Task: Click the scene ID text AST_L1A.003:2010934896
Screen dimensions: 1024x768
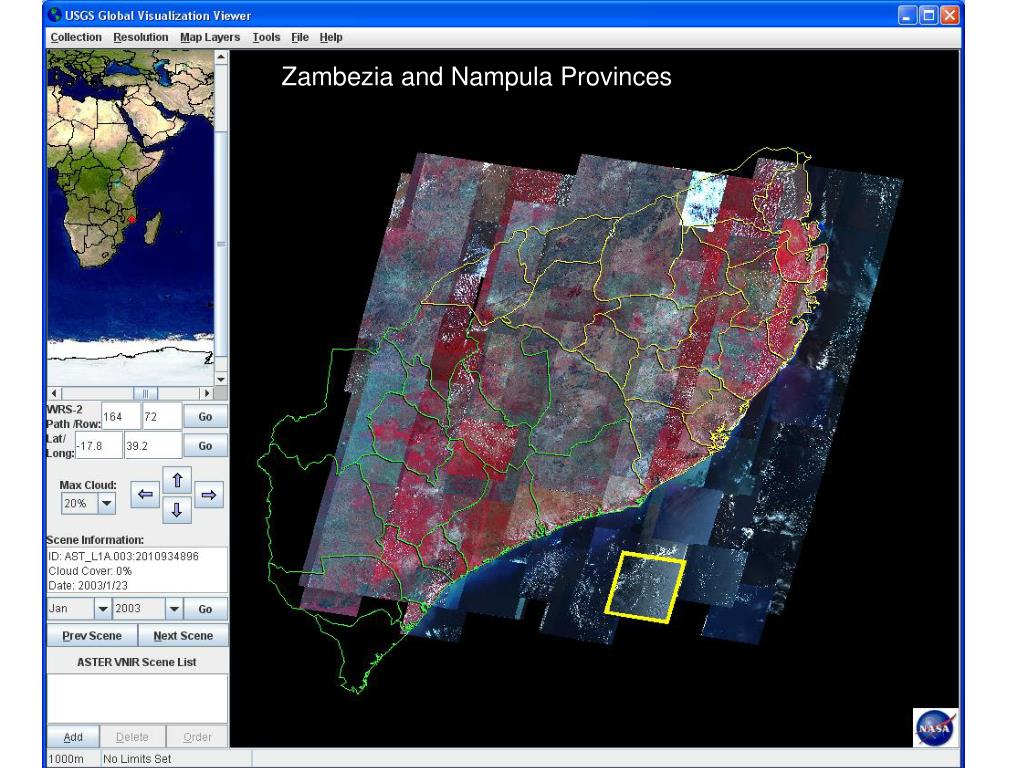Action: pos(123,556)
